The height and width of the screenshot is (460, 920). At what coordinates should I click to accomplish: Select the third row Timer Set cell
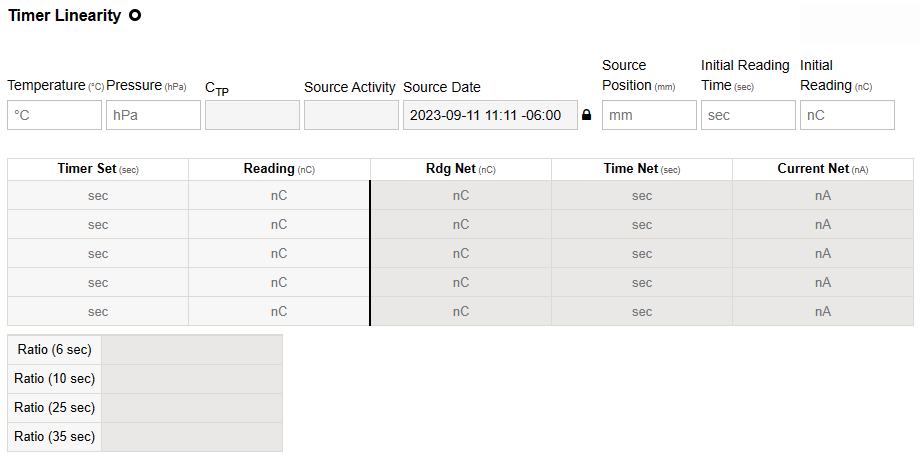tap(98, 254)
